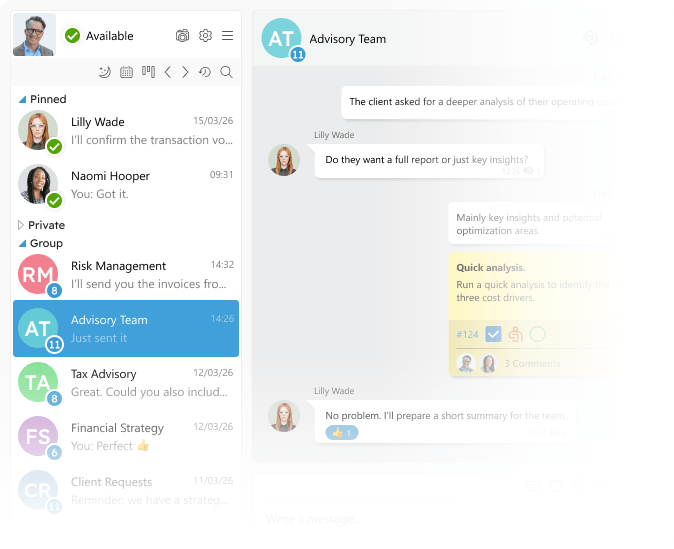Image resolution: width=674 pixels, height=549 pixels.
Task: Open the Risk Management group chat
Action: (126, 275)
